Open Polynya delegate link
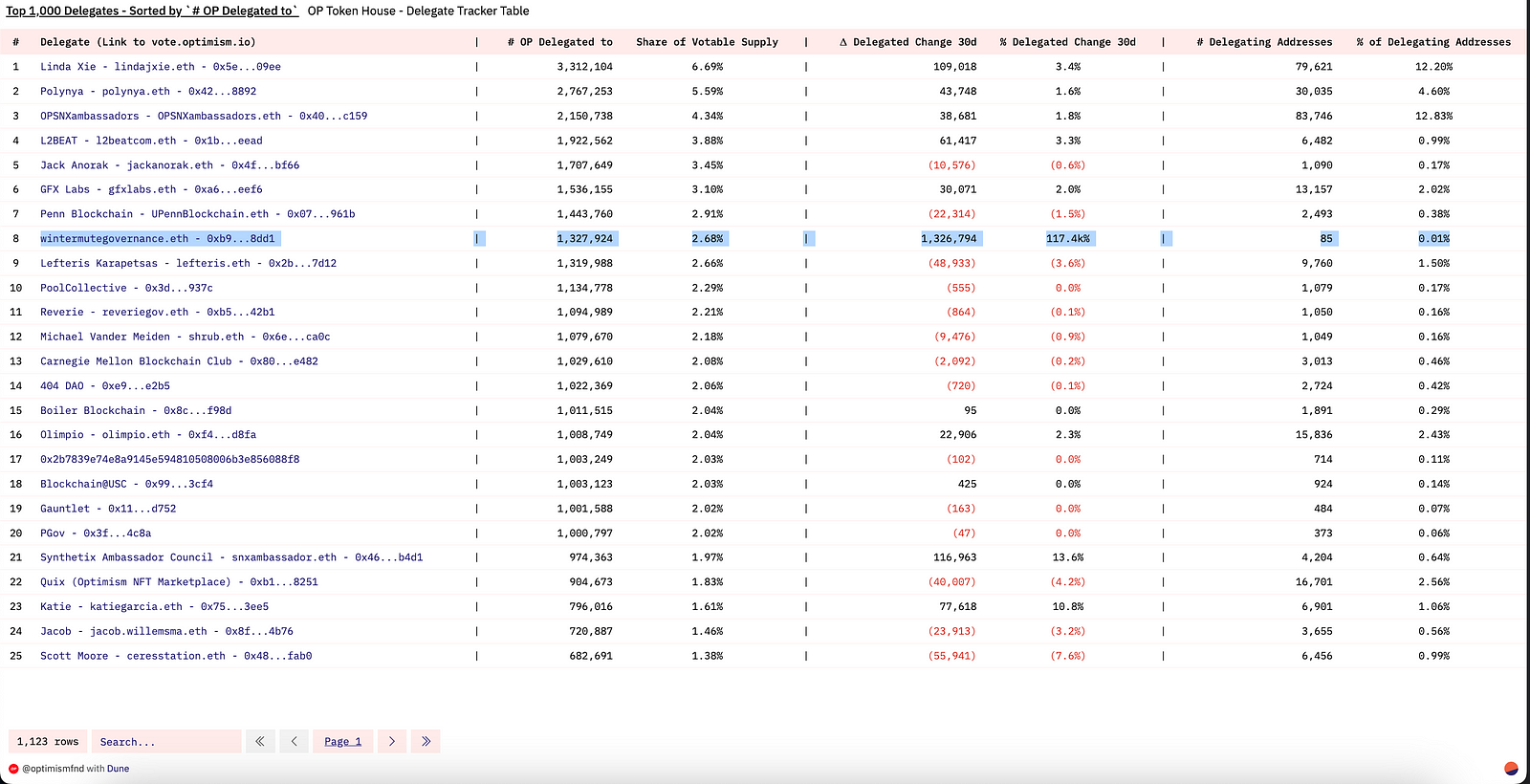This screenshot has width=1530, height=784. [x=148, y=92]
